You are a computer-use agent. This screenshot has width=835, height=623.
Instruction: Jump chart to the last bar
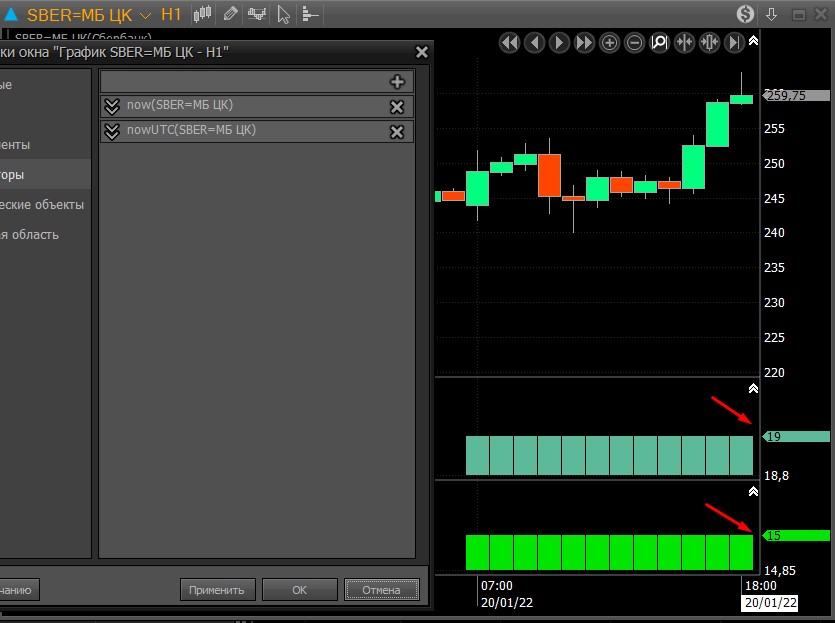click(735, 42)
